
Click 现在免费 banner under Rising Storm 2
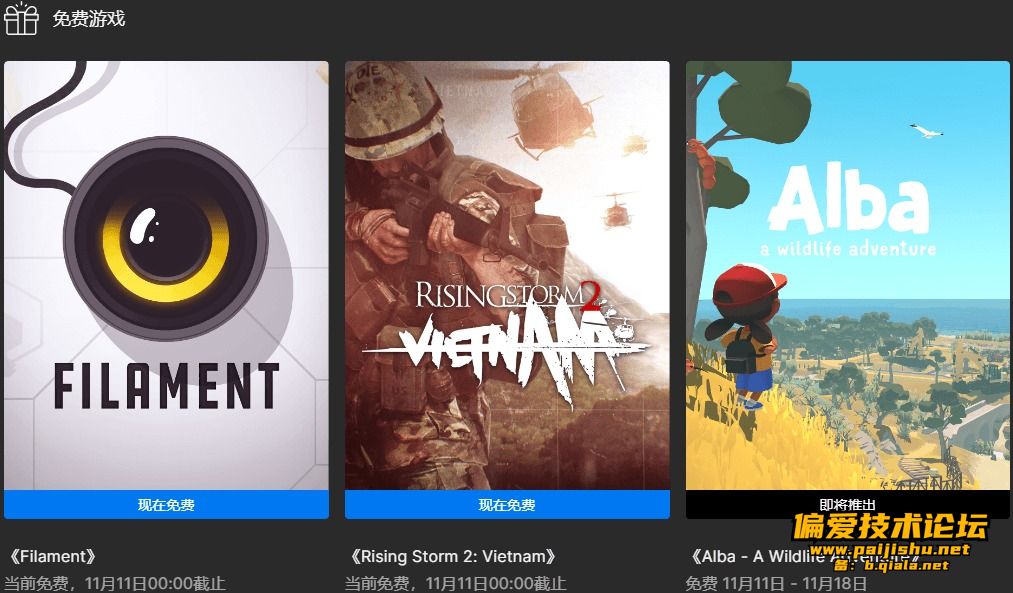pos(507,505)
